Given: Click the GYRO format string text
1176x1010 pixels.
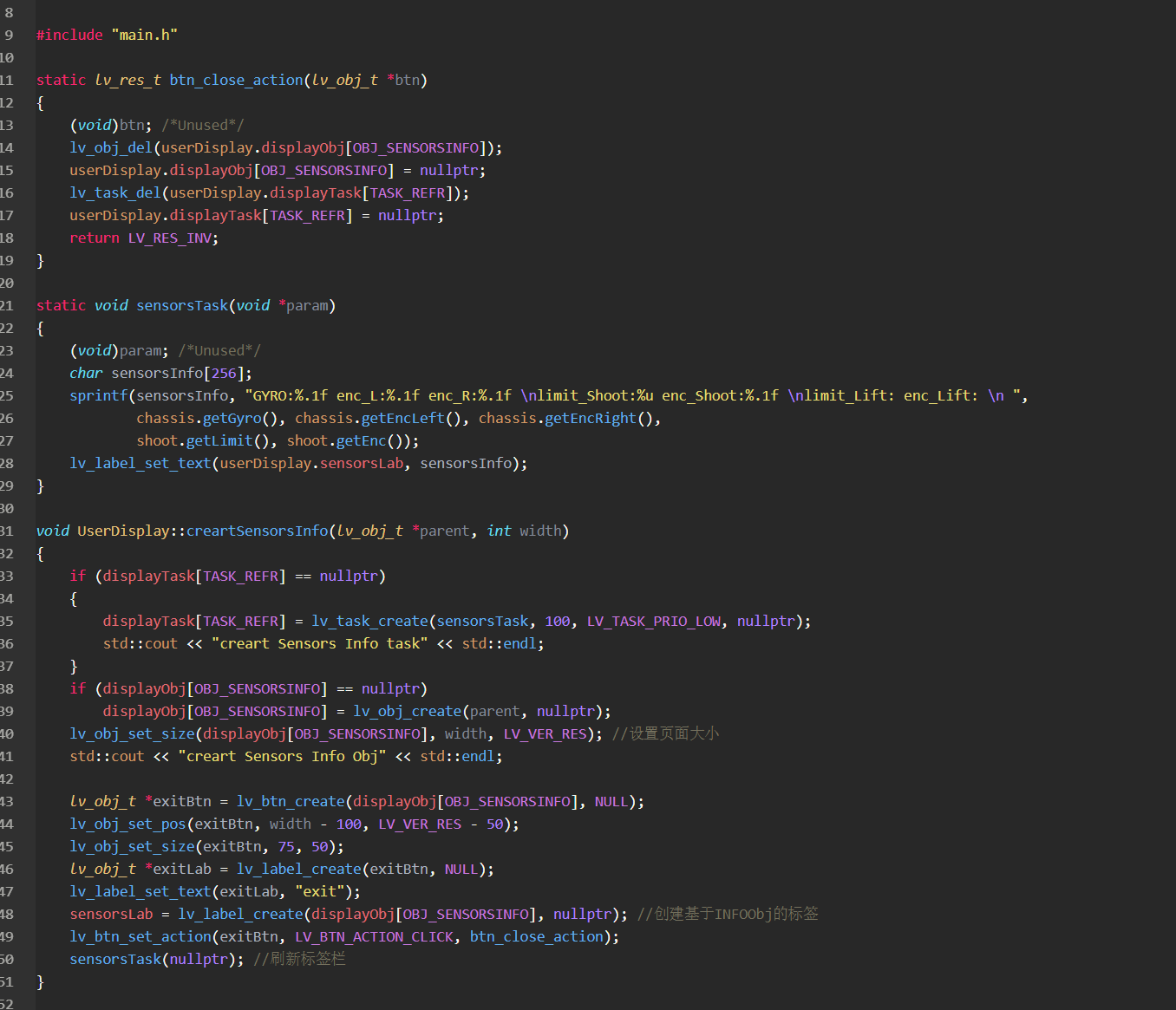Looking at the screenshot, I should tap(633, 395).
